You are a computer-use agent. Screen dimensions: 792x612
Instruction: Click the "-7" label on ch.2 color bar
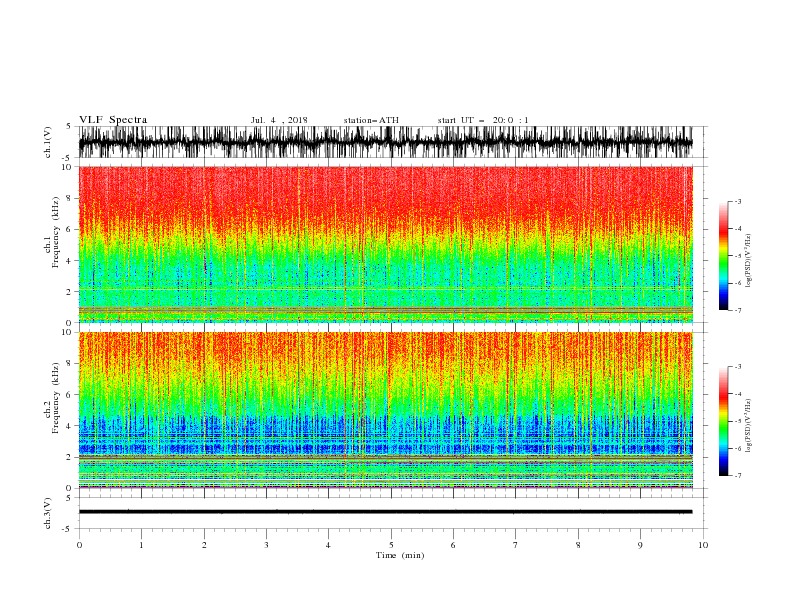737,476
